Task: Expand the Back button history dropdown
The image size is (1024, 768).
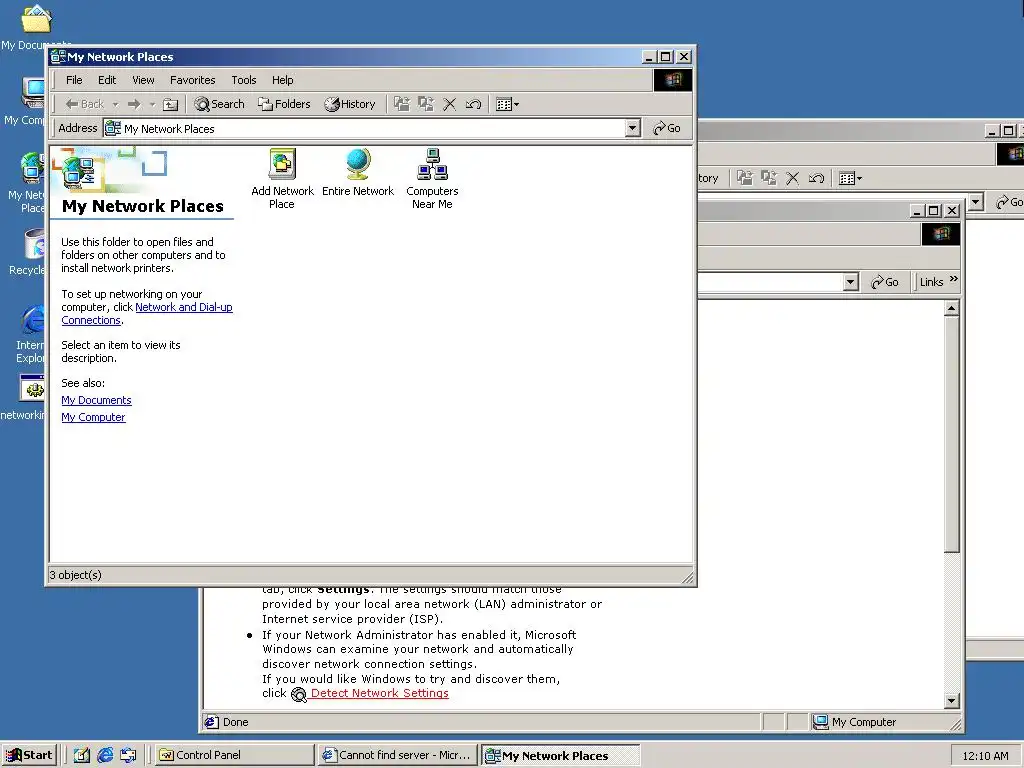Action: point(115,104)
